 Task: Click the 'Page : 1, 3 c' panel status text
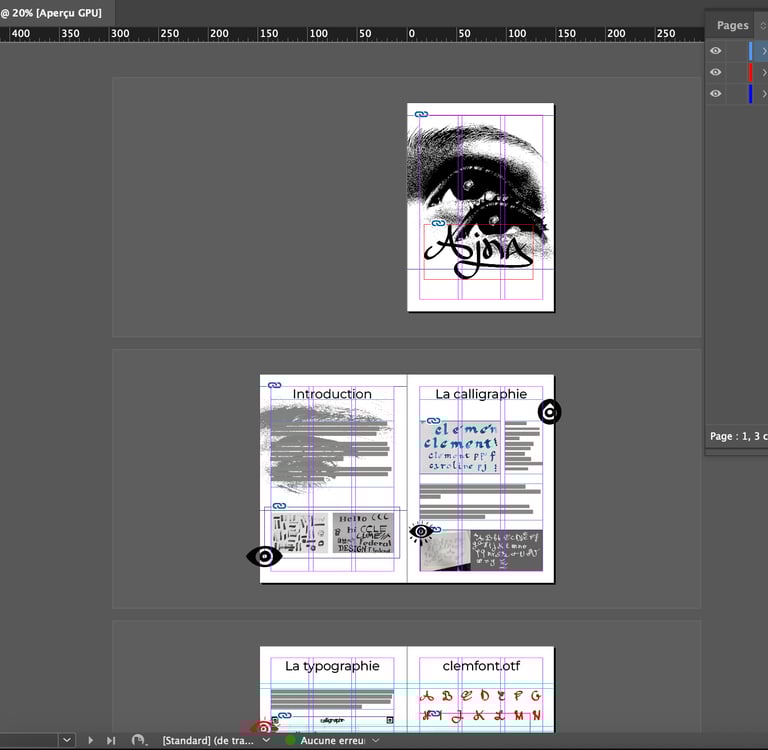[x=739, y=436]
